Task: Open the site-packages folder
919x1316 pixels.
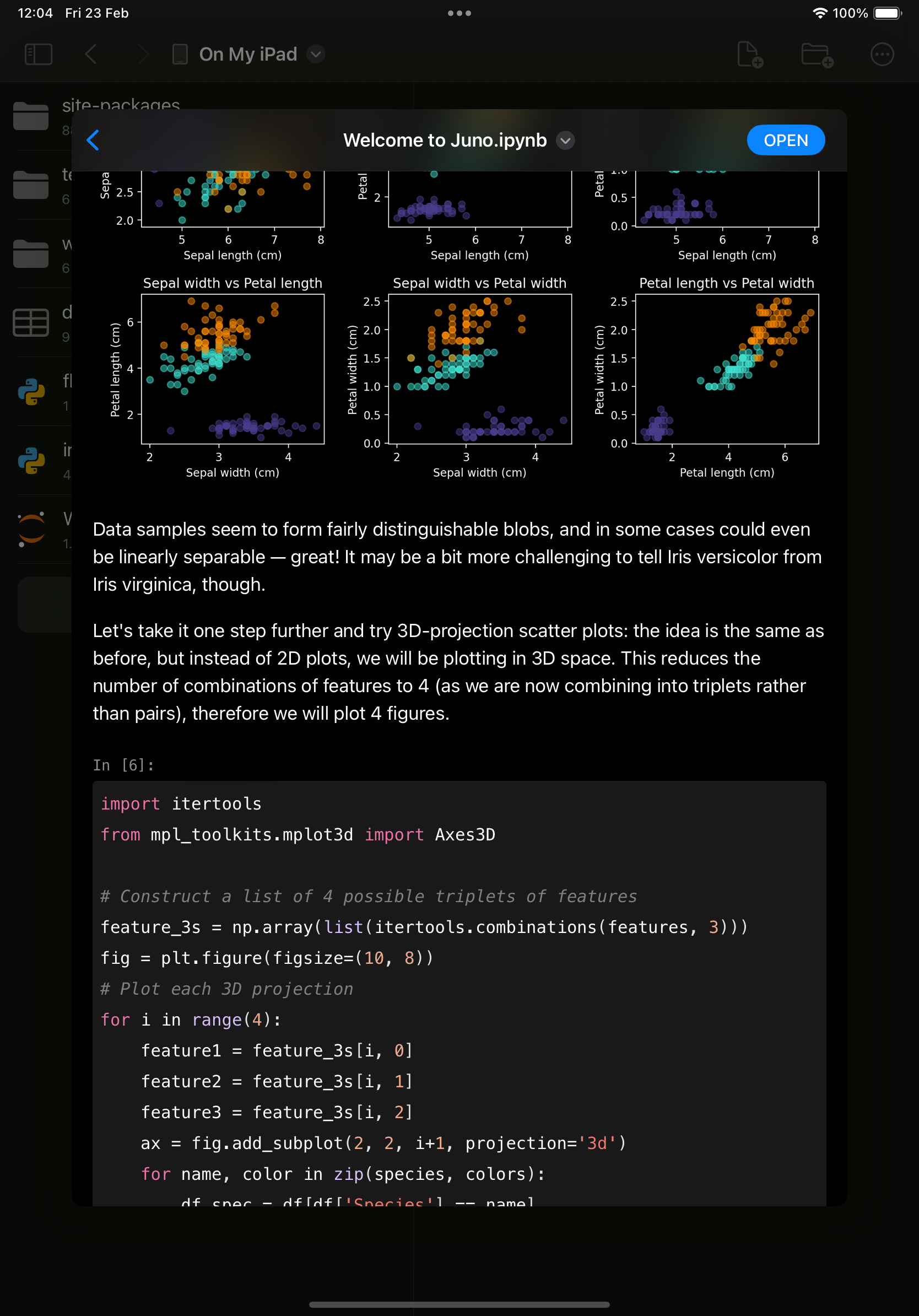Action: point(31,116)
